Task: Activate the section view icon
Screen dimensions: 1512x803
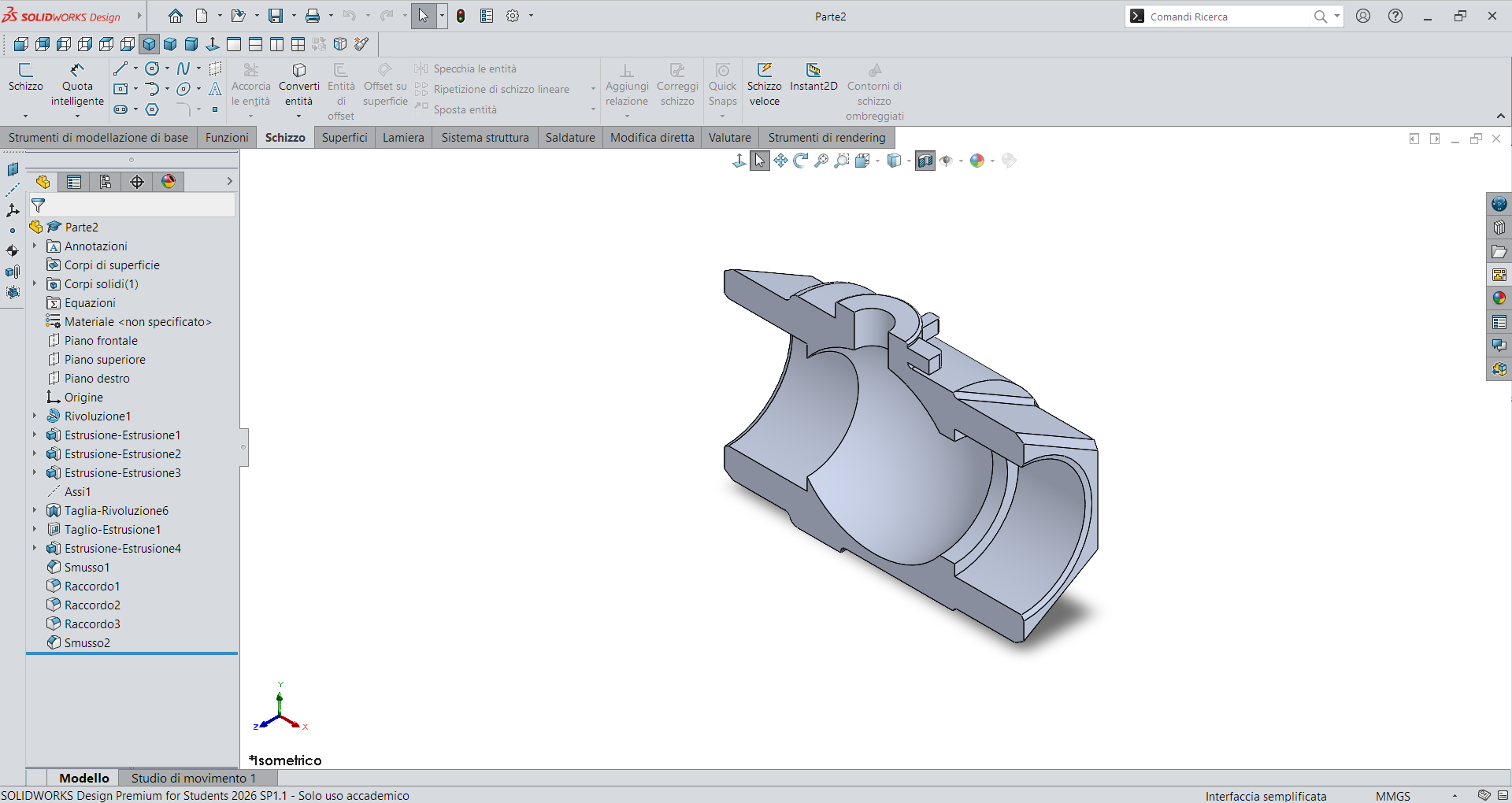Action: pyautogui.click(x=925, y=161)
